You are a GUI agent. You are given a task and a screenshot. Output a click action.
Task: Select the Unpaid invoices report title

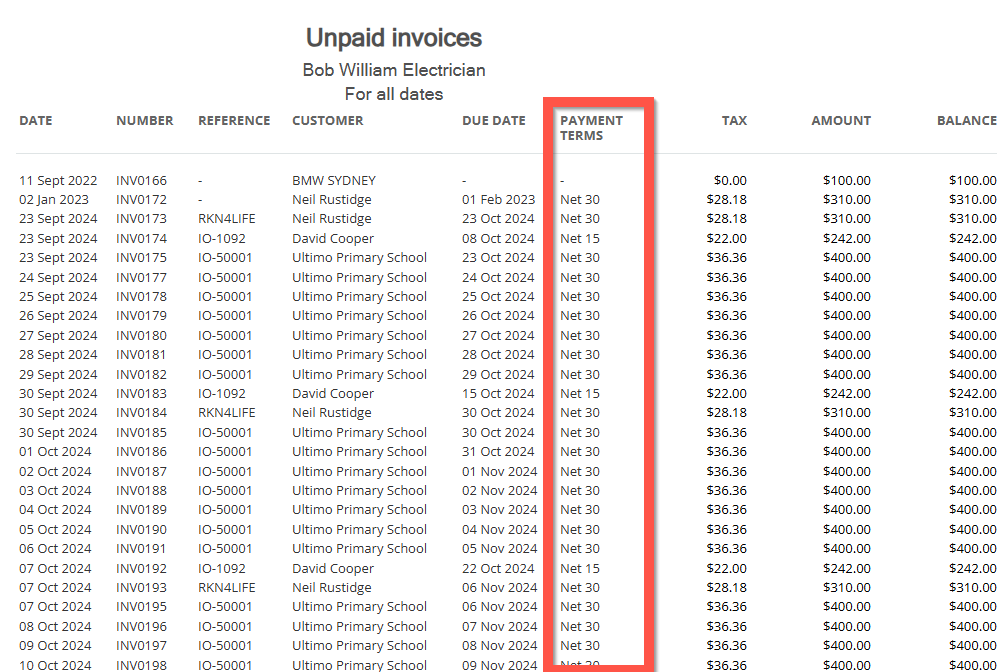coord(394,38)
